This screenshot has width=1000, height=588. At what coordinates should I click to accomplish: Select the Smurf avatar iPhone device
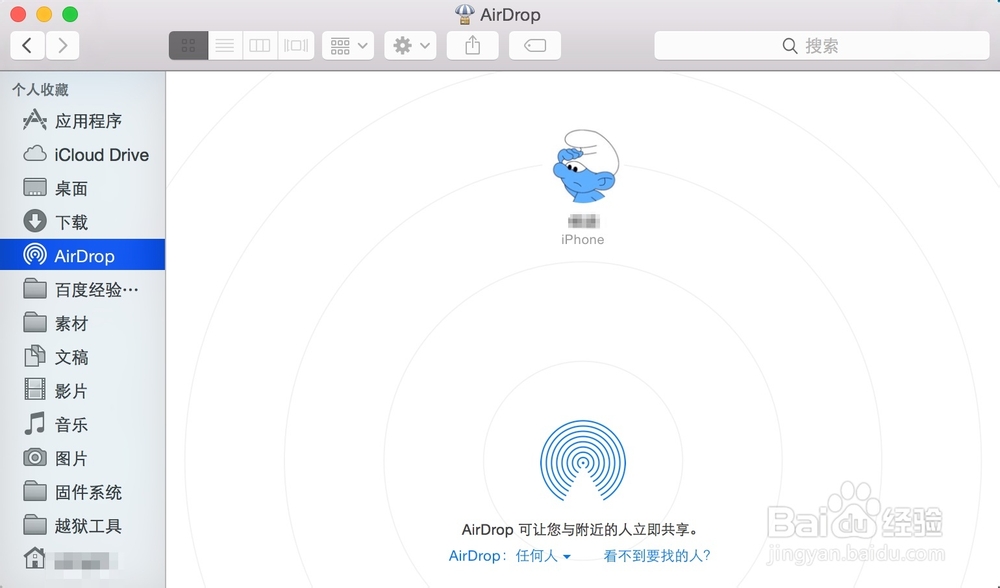(585, 166)
